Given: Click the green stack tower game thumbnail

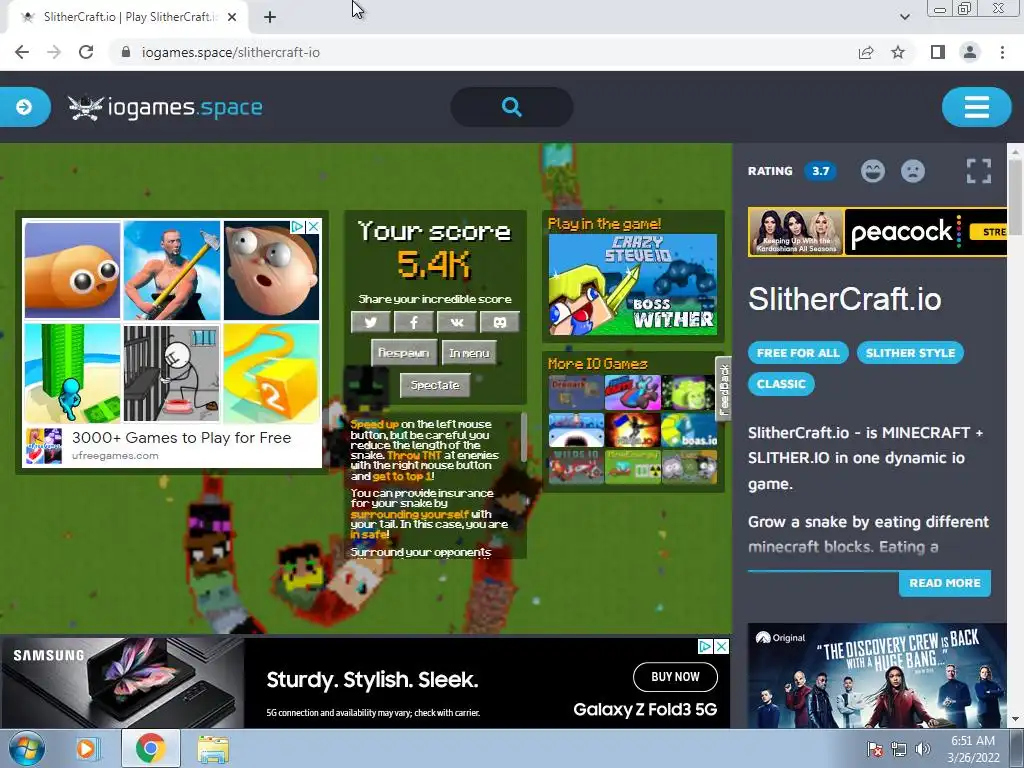Looking at the screenshot, I should (x=72, y=373).
